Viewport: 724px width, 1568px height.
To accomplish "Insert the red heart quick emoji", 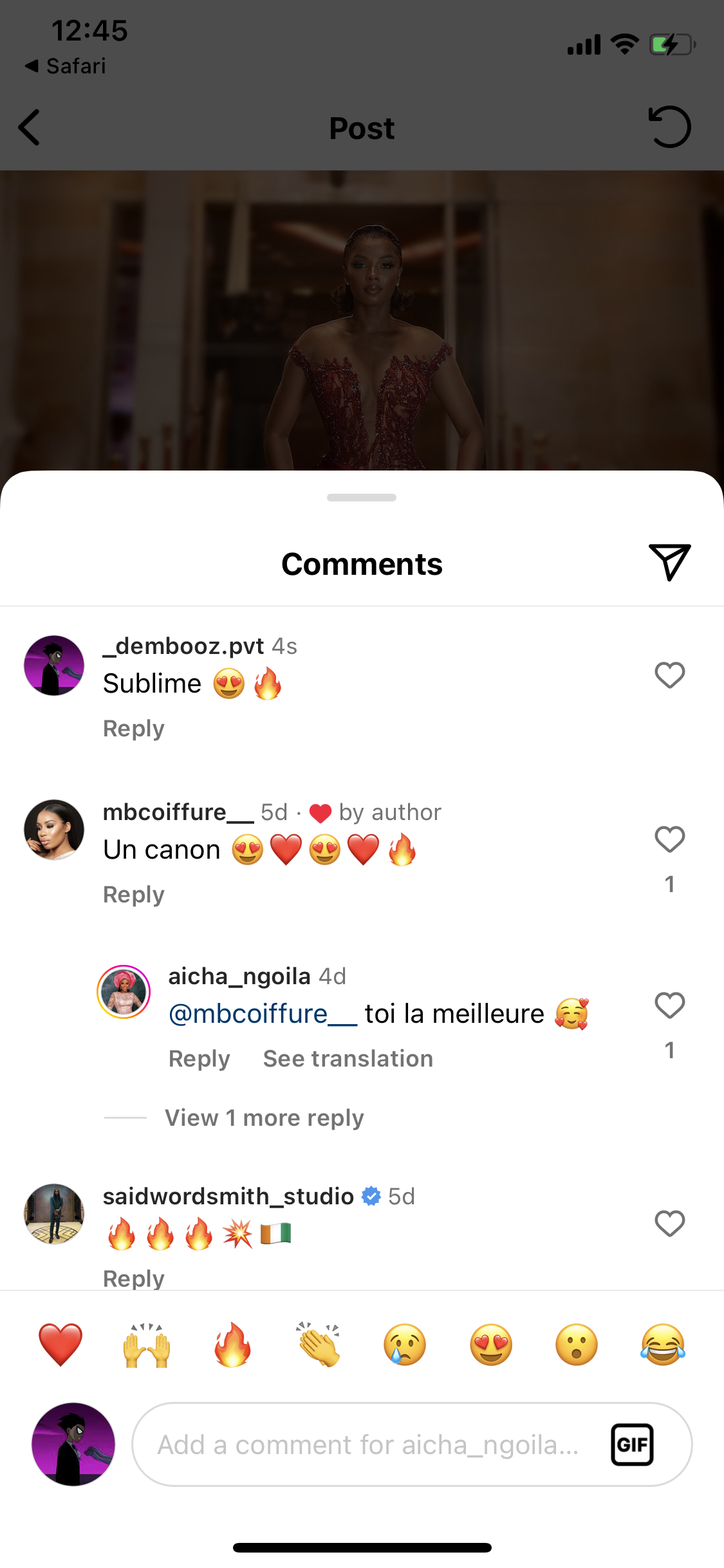I will (x=60, y=1345).
